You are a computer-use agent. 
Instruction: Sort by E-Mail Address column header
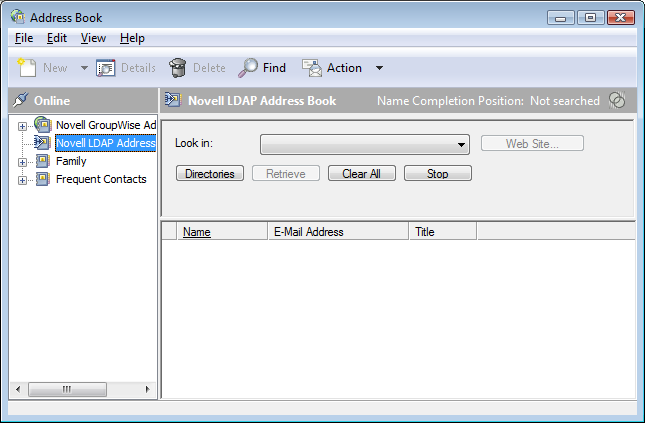[x=338, y=232]
